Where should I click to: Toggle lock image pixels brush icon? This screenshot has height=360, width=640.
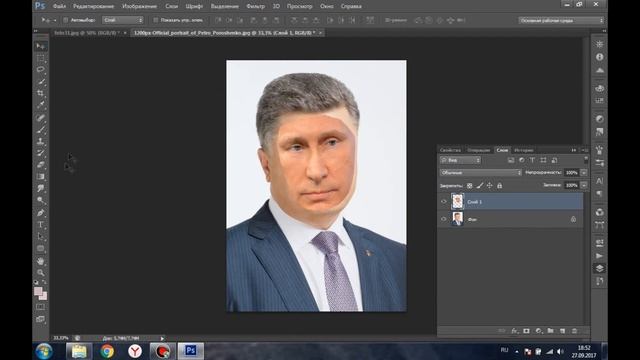[480, 186]
